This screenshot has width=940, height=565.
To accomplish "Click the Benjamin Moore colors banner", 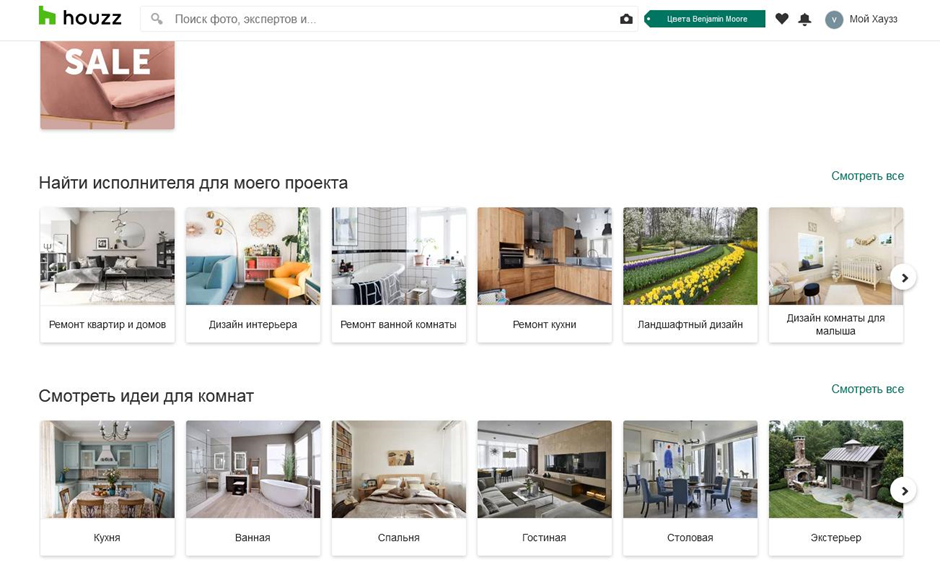I will (x=705, y=19).
